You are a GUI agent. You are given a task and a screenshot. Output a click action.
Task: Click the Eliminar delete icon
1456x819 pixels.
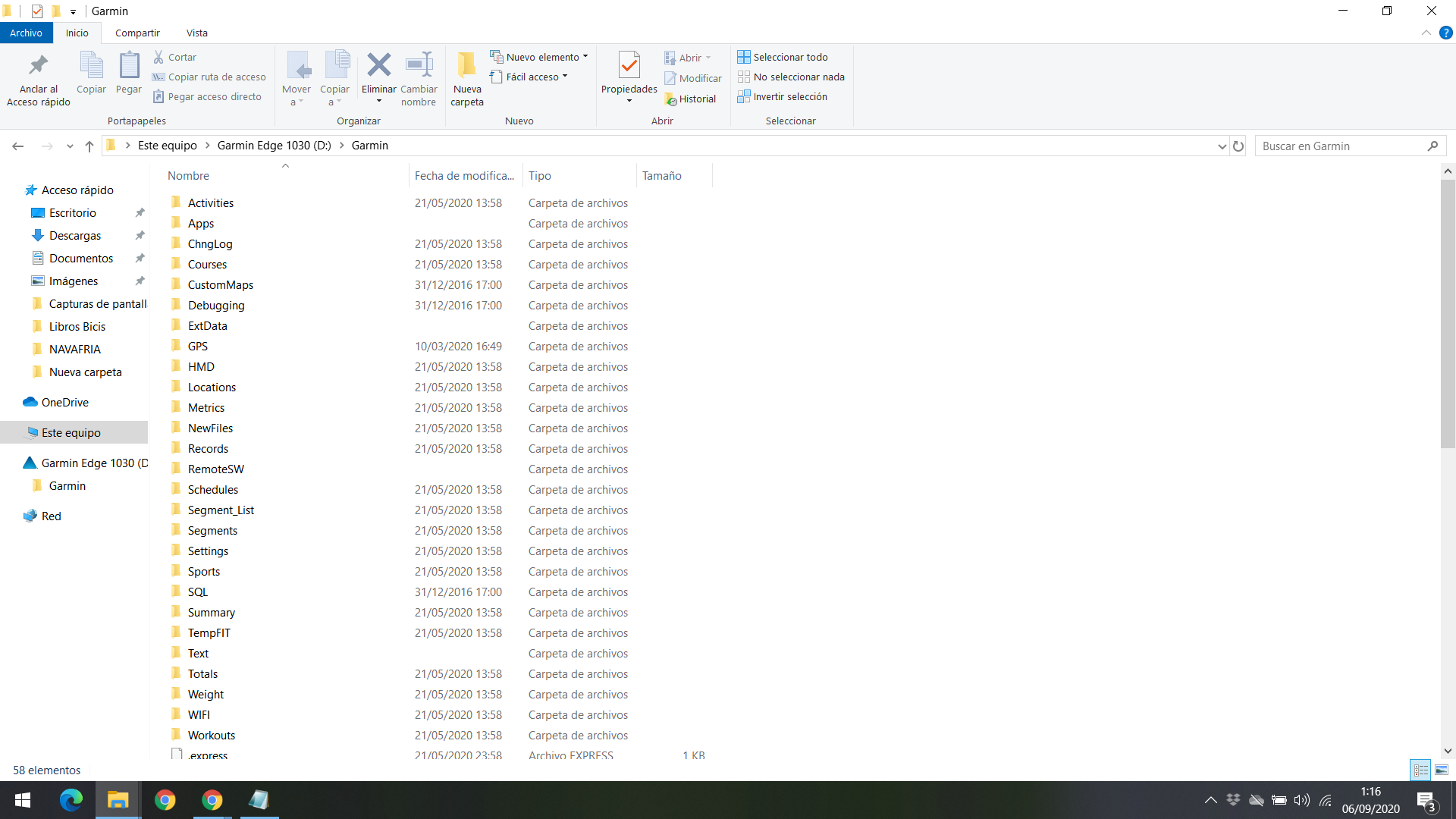tap(378, 66)
